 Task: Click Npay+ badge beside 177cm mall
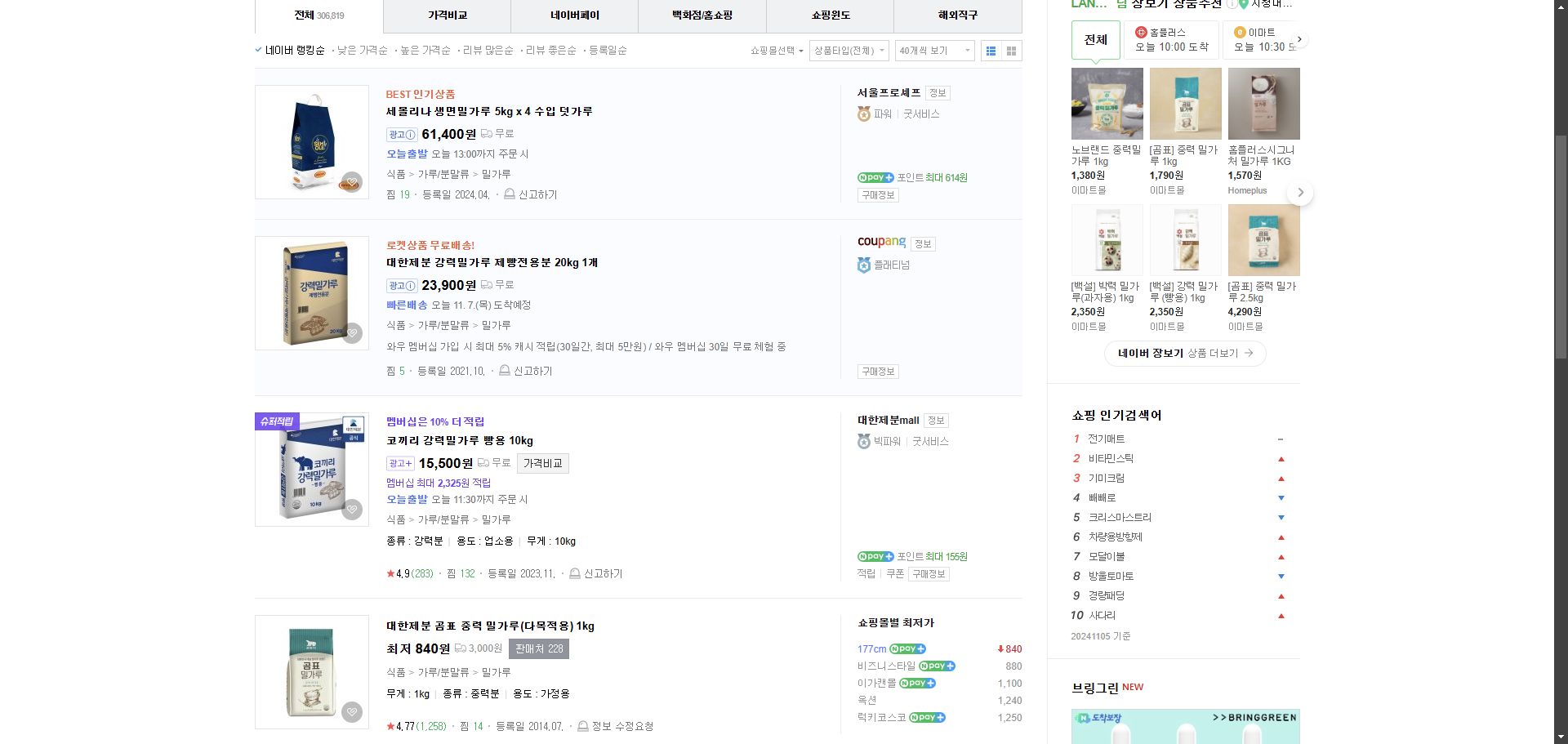point(907,649)
